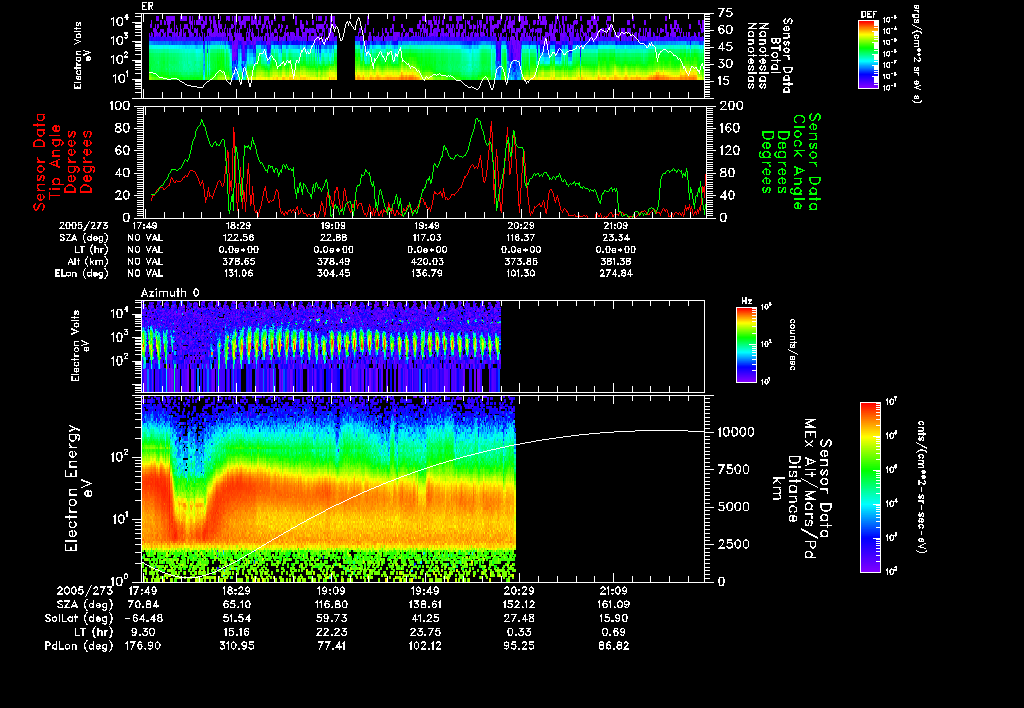Click the PdLon value 102.12

point(425,646)
